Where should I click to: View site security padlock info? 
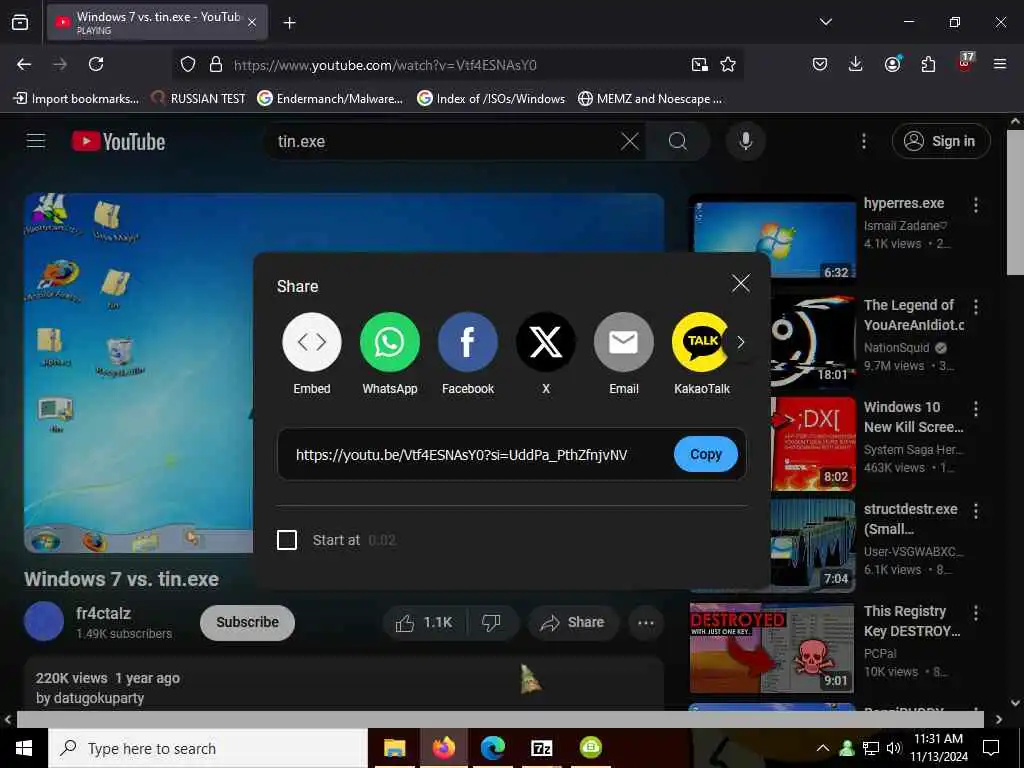[216, 64]
